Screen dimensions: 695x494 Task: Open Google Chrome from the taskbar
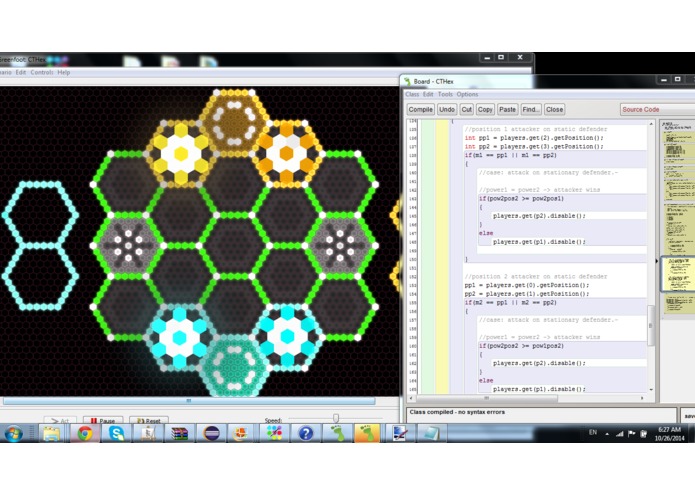pos(85,433)
